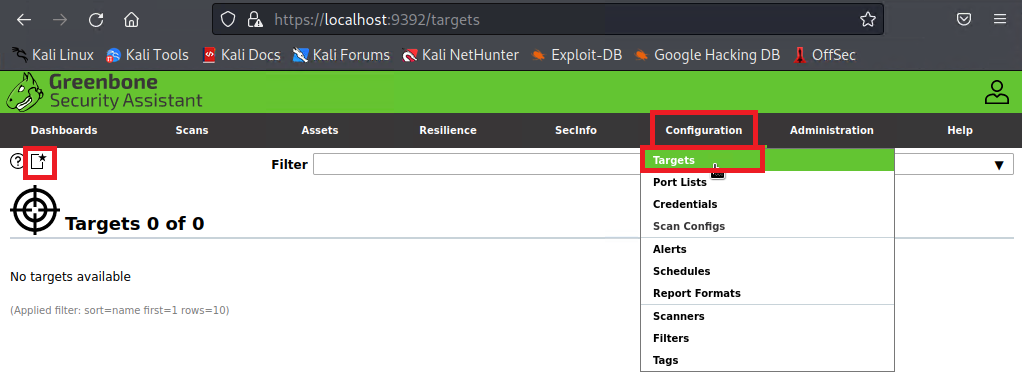Screen dimensions: 1022x381
Task: Open the Kali Docs bookmark
Action: click(241, 55)
